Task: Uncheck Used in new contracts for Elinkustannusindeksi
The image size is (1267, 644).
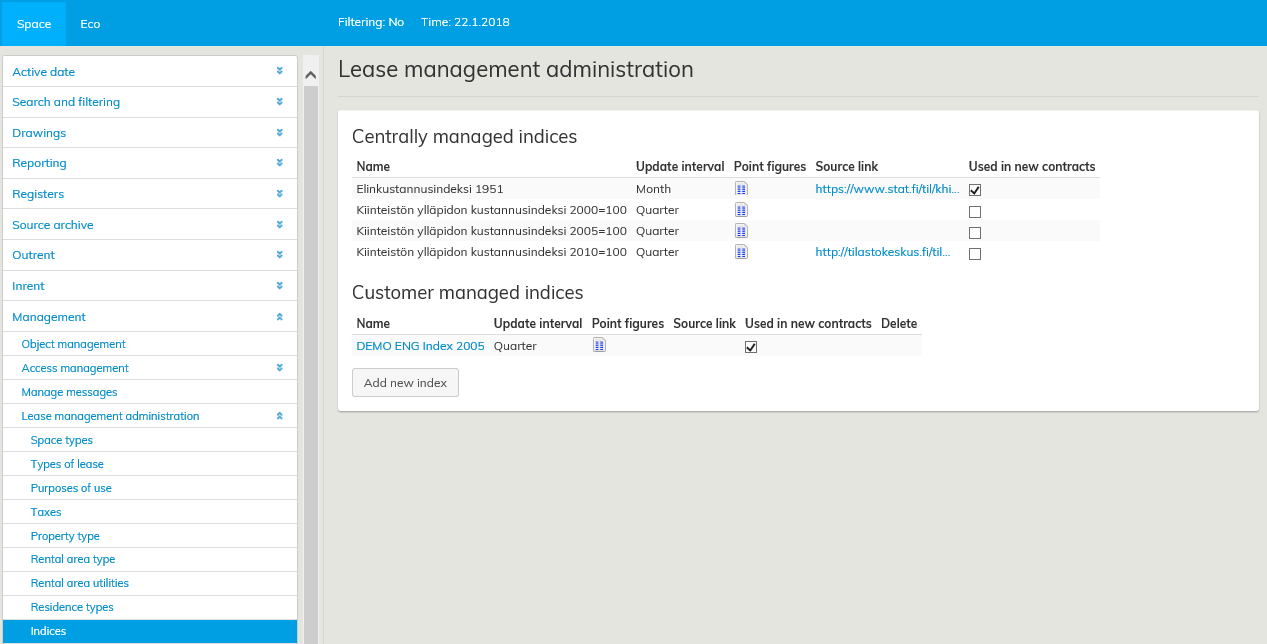Action: [975, 190]
